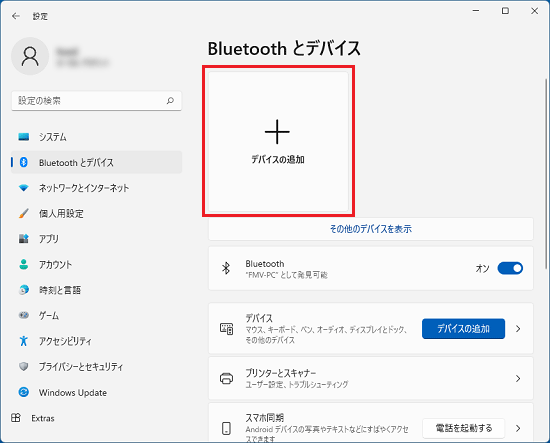Screen dimensions: 550x443
Task: Focus the 設定の検索 search field
Action: (x=96, y=101)
